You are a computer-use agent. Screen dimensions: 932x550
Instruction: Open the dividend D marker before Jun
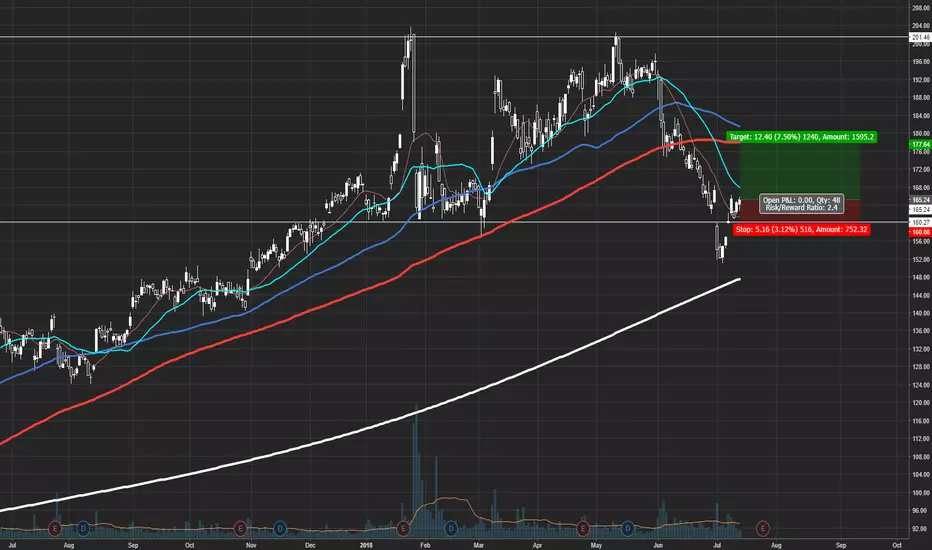tap(628, 528)
